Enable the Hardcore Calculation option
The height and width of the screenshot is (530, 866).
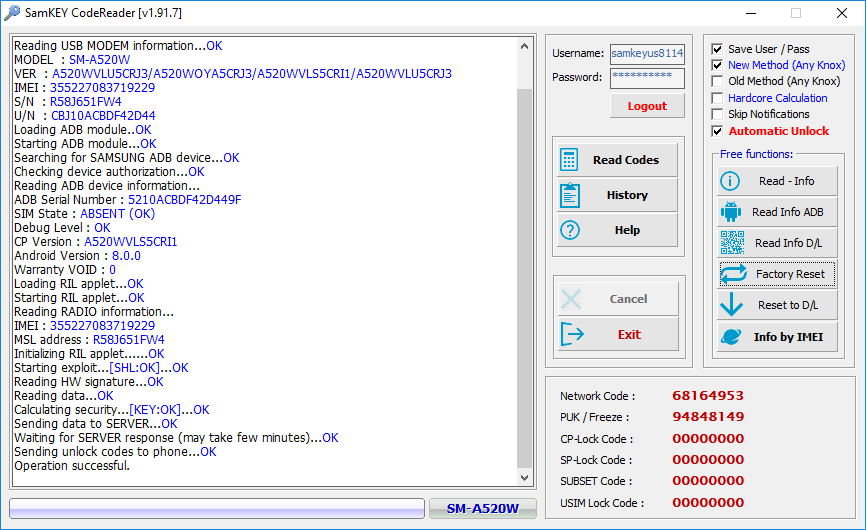click(717, 98)
